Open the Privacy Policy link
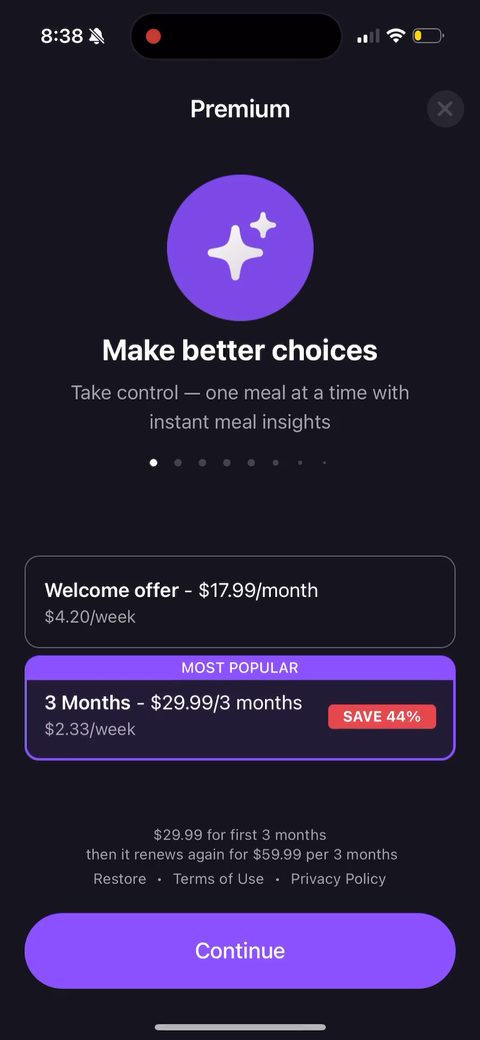The height and width of the screenshot is (1040, 480). [338, 879]
